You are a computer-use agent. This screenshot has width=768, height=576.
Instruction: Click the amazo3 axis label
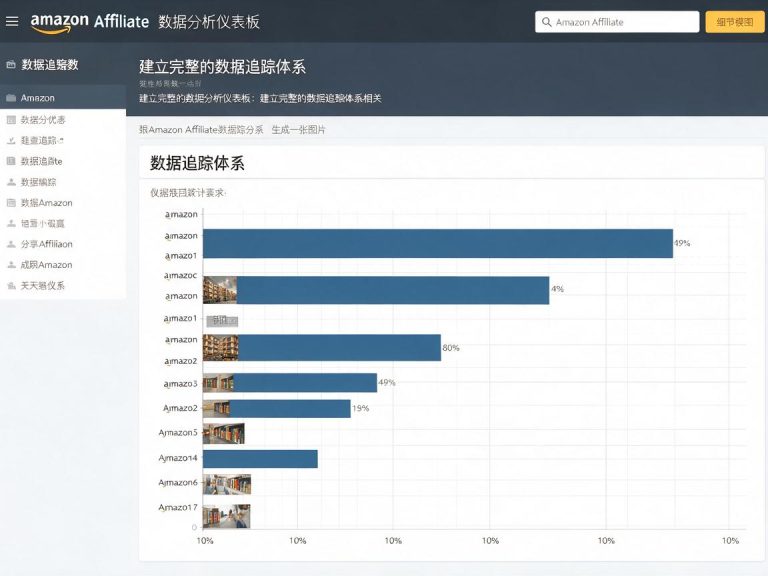(180, 384)
